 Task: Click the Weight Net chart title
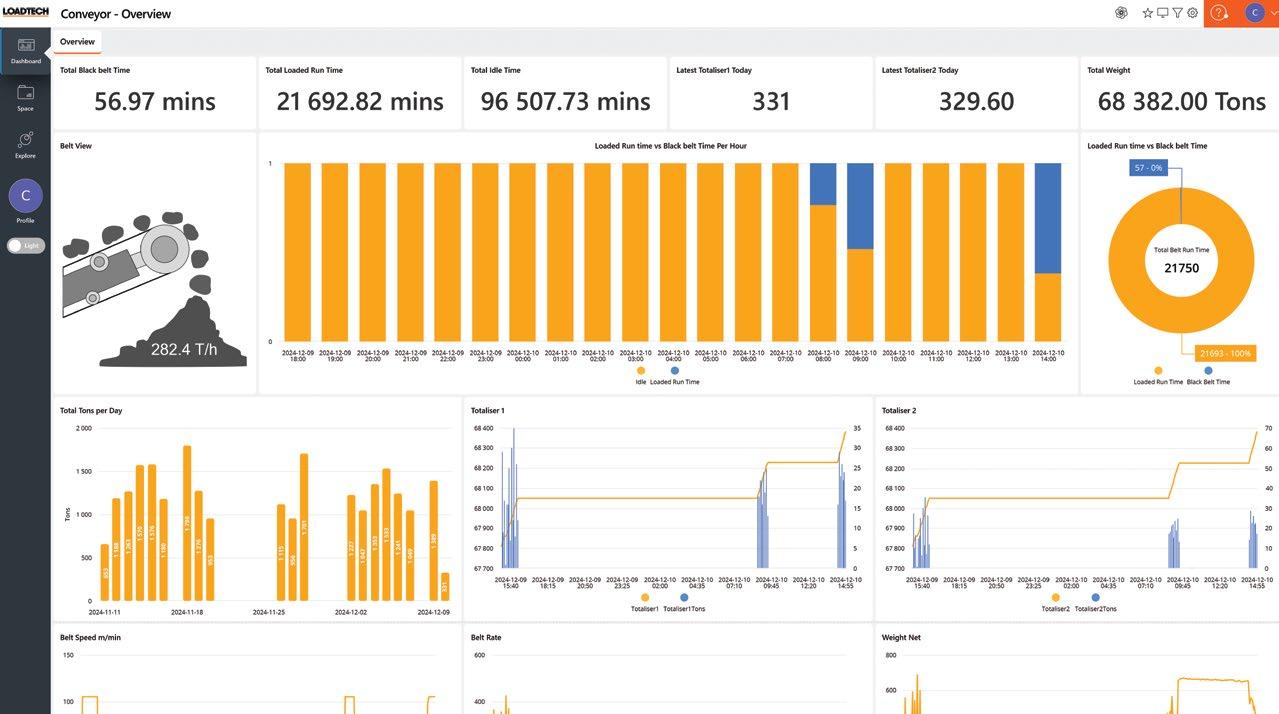click(x=901, y=637)
